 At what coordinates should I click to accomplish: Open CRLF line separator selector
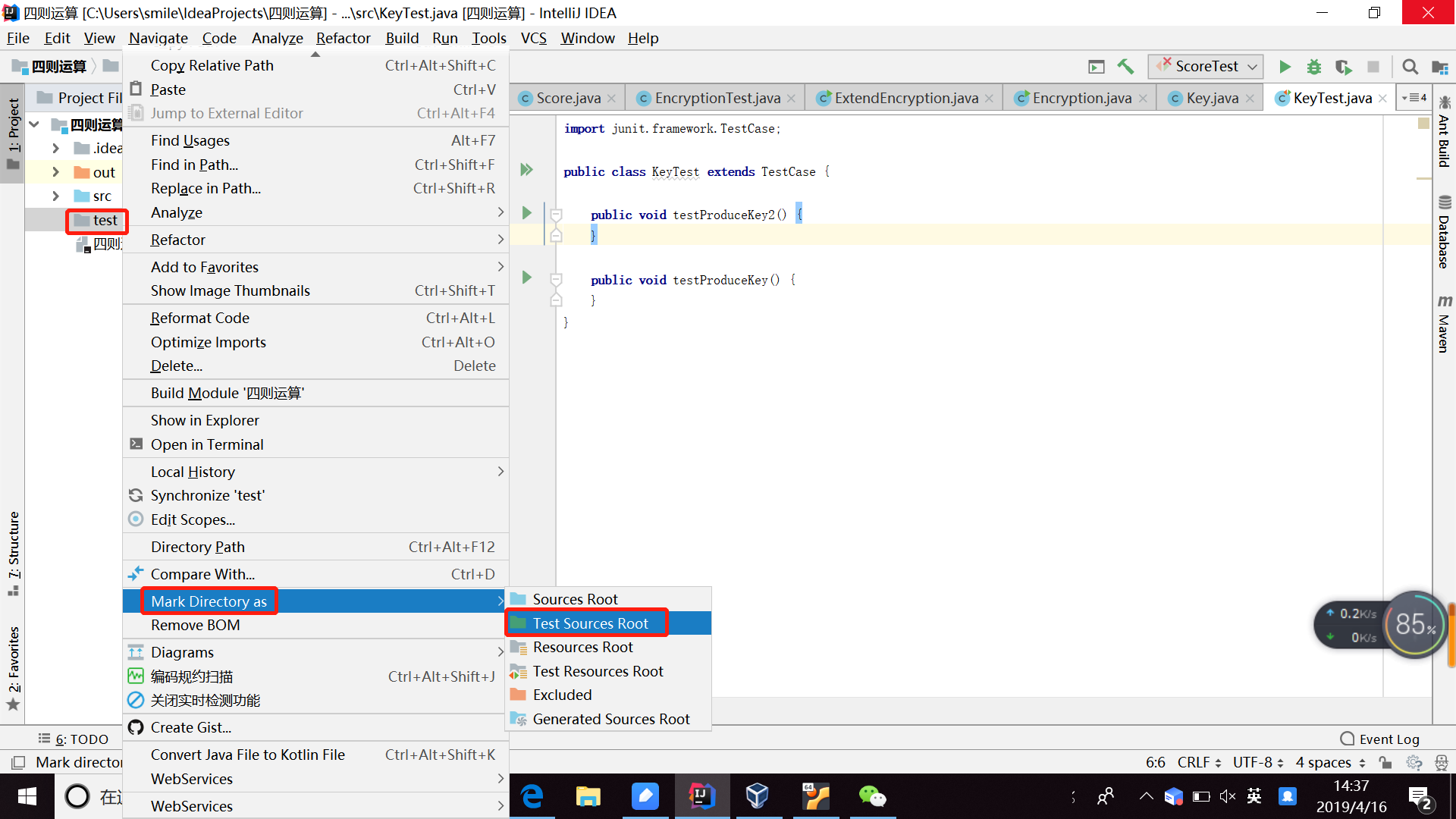[1199, 762]
